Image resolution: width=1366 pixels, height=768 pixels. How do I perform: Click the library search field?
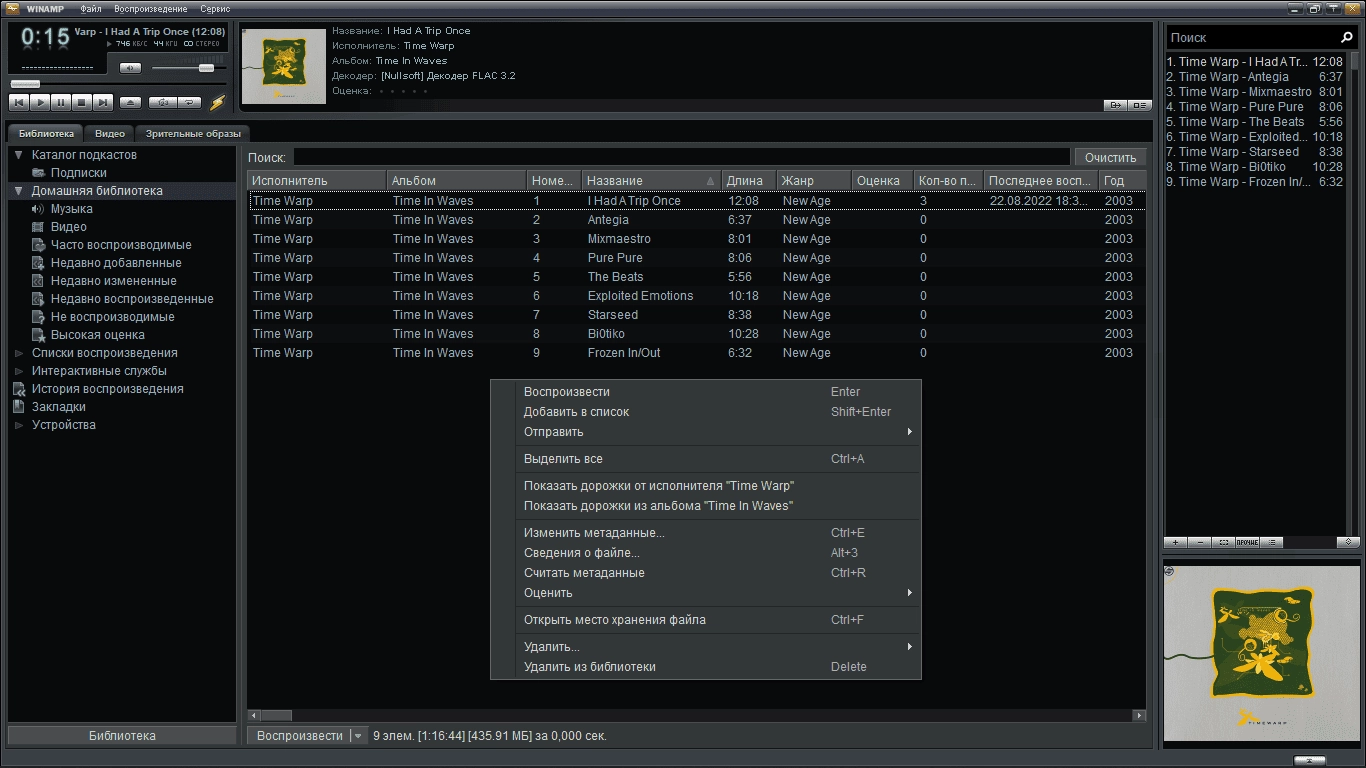click(681, 157)
